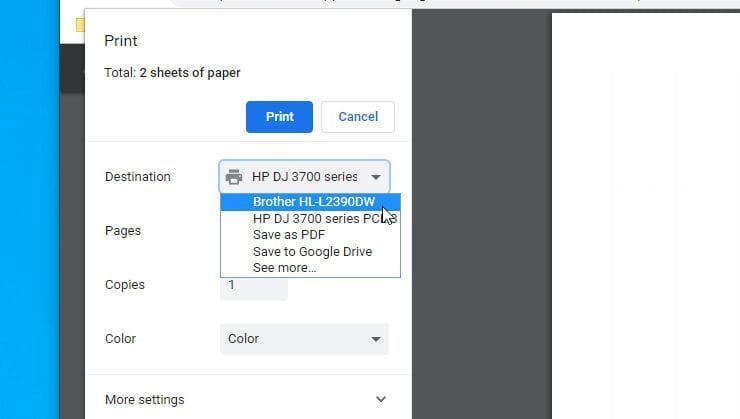Click the printer icon in Destination field
Screen dimensions: 740x419
point(234,177)
